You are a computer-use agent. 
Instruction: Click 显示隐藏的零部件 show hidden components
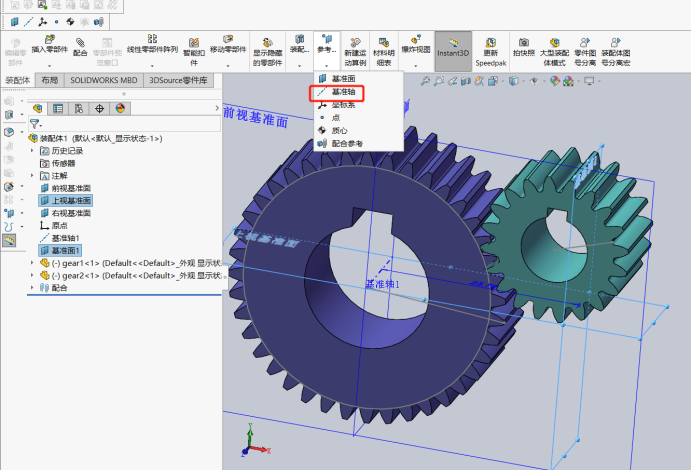coord(267,52)
